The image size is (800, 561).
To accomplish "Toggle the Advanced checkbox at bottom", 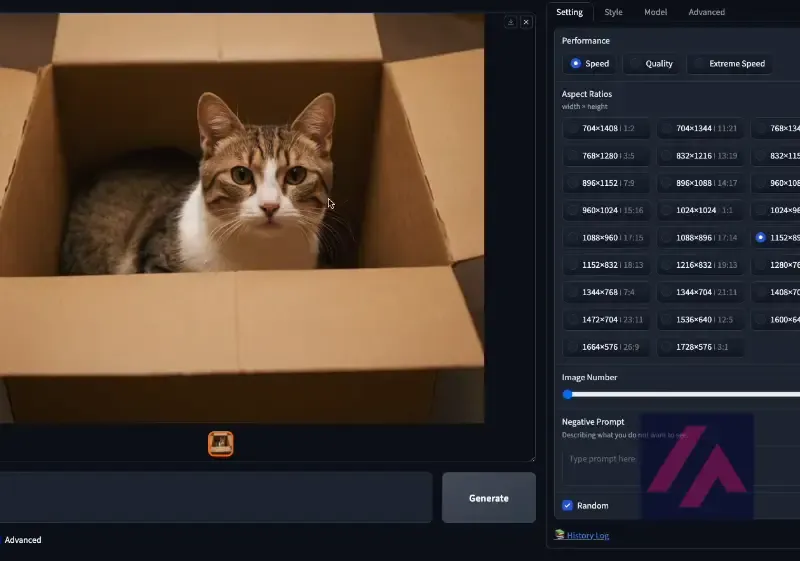I will 1,540.
